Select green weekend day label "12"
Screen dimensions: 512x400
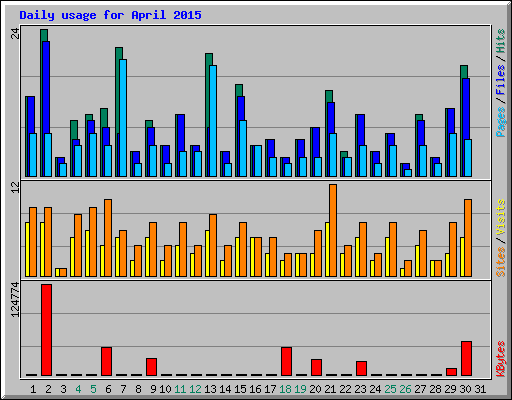coord(195,389)
